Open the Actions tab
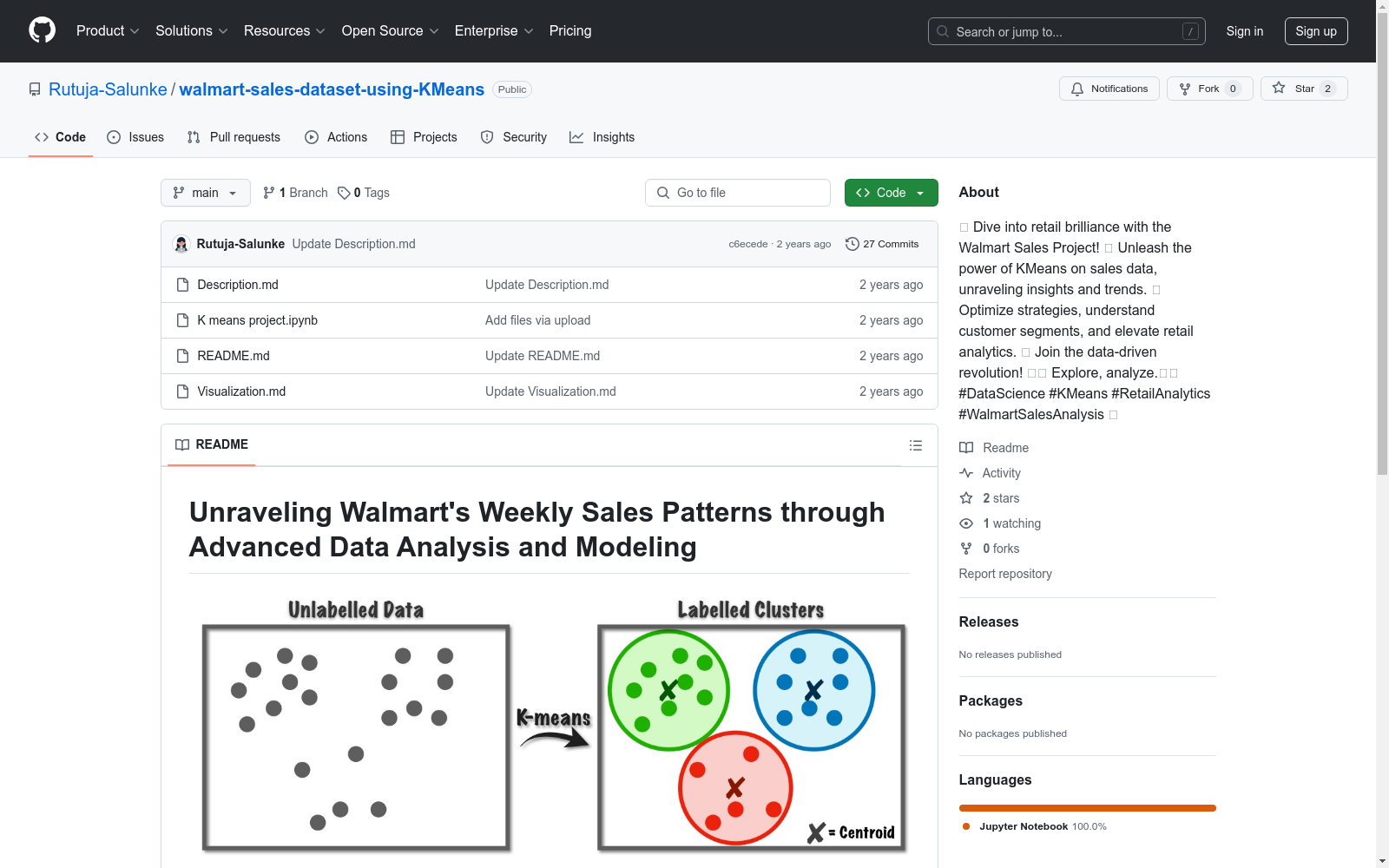 [x=336, y=137]
